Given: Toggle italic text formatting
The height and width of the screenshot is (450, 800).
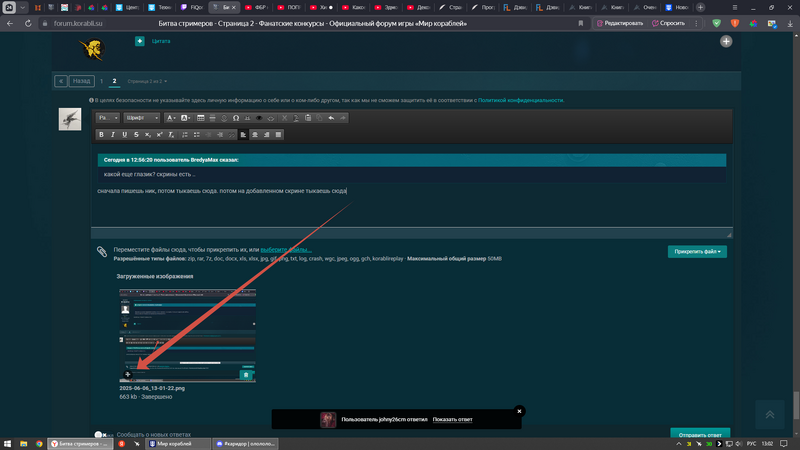Looking at the screenshot, I should (x=112, y=133).
